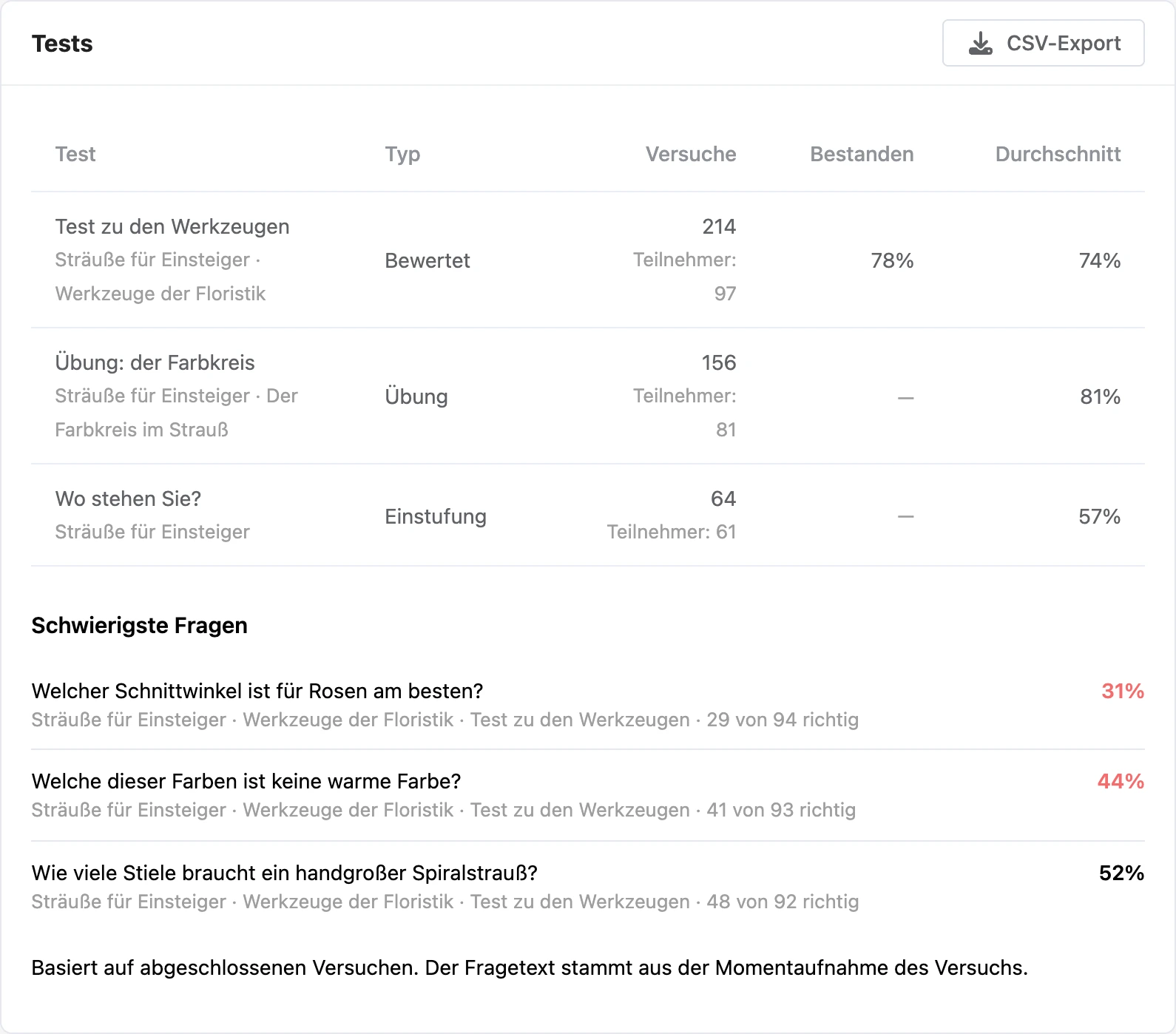
Task: Select the question about the handgroßer Spiralstrauß
Action: tap(285, 873)
